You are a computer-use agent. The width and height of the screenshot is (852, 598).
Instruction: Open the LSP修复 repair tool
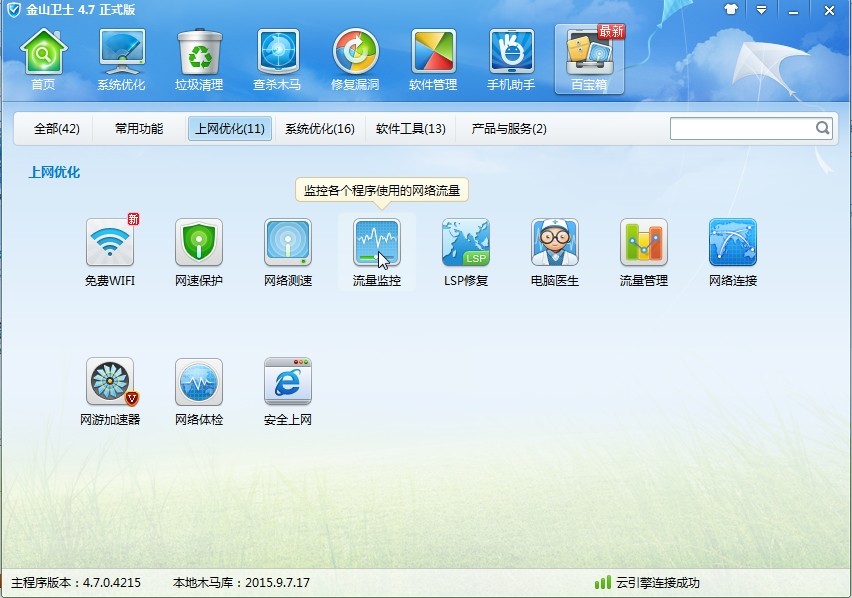(x=466, y=243)
